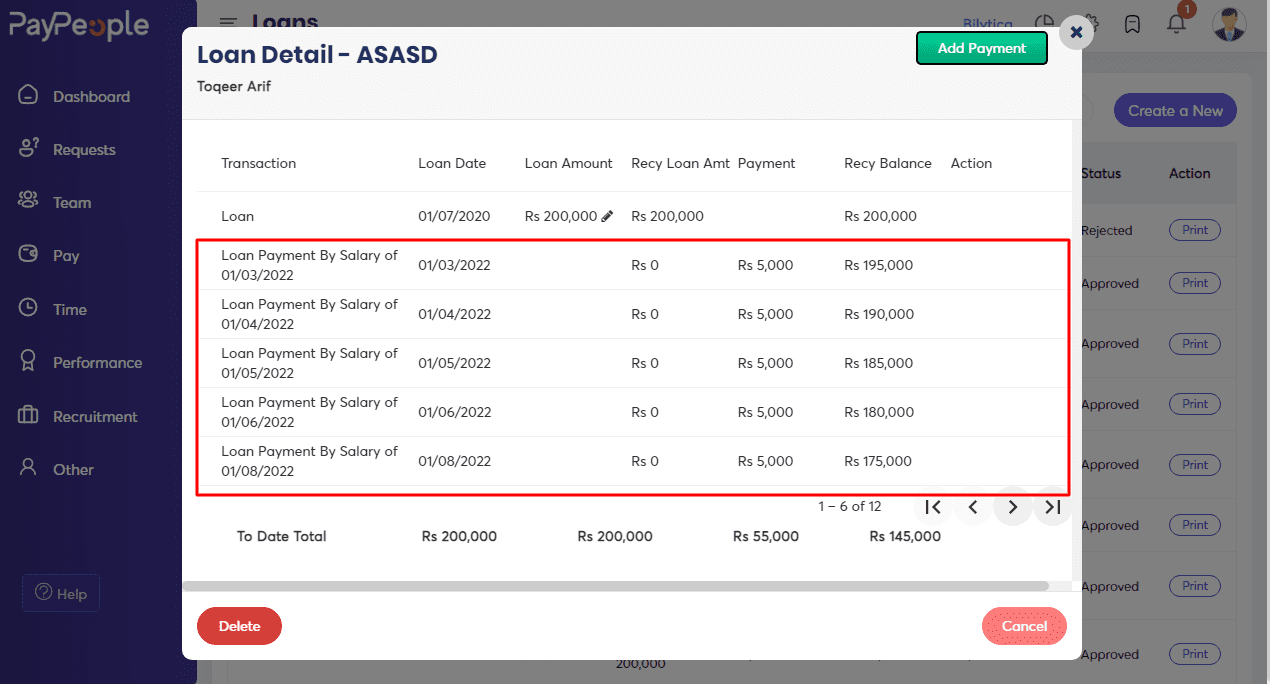
Task: Click the Add Payment button
Action: coord(981,47)
